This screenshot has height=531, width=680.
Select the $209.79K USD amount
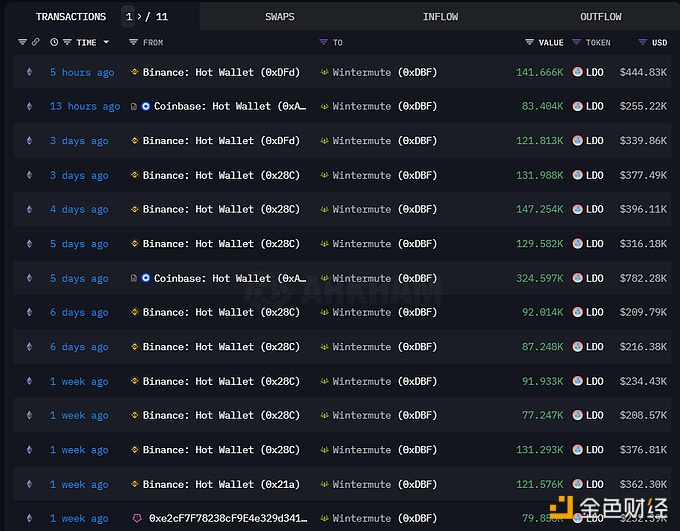pos(643,312)
